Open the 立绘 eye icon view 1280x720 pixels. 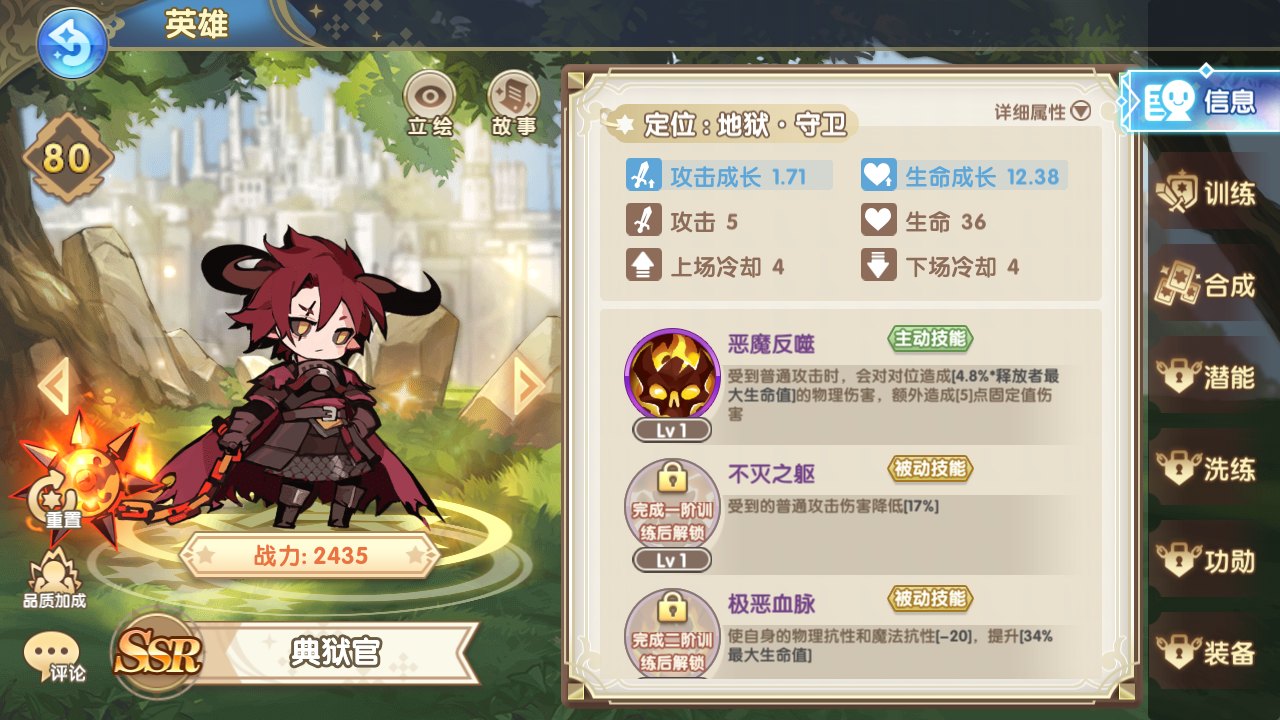click(x=429, y=104)
